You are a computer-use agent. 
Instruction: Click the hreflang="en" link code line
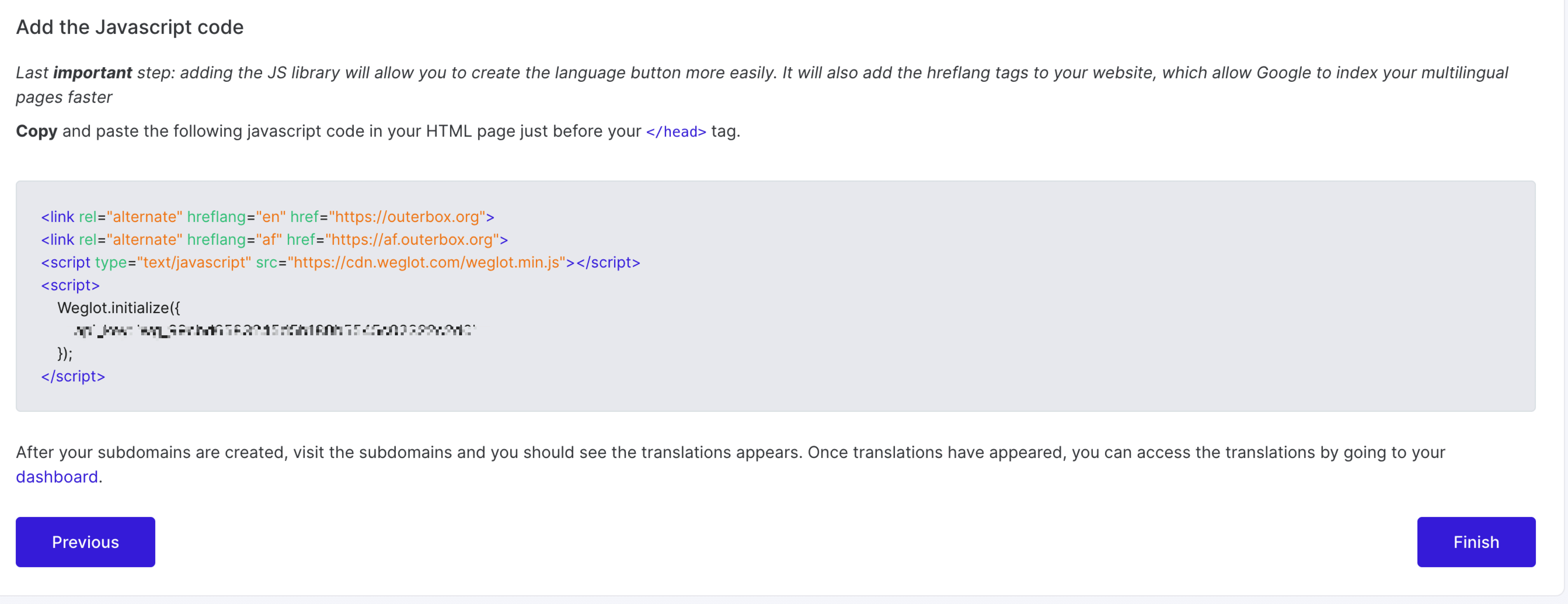(x=268, y=217)
